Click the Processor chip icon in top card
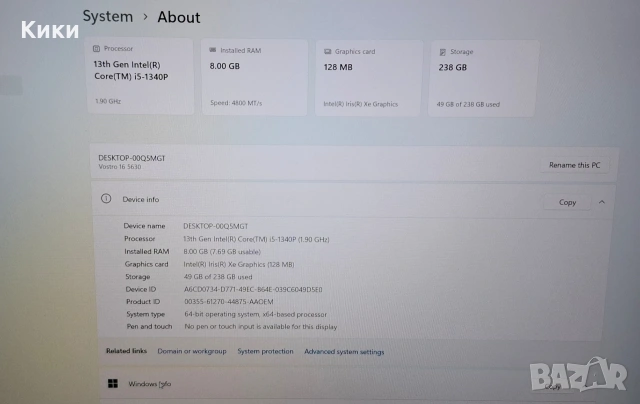The image size is (640, 404). tap(96, 49)
